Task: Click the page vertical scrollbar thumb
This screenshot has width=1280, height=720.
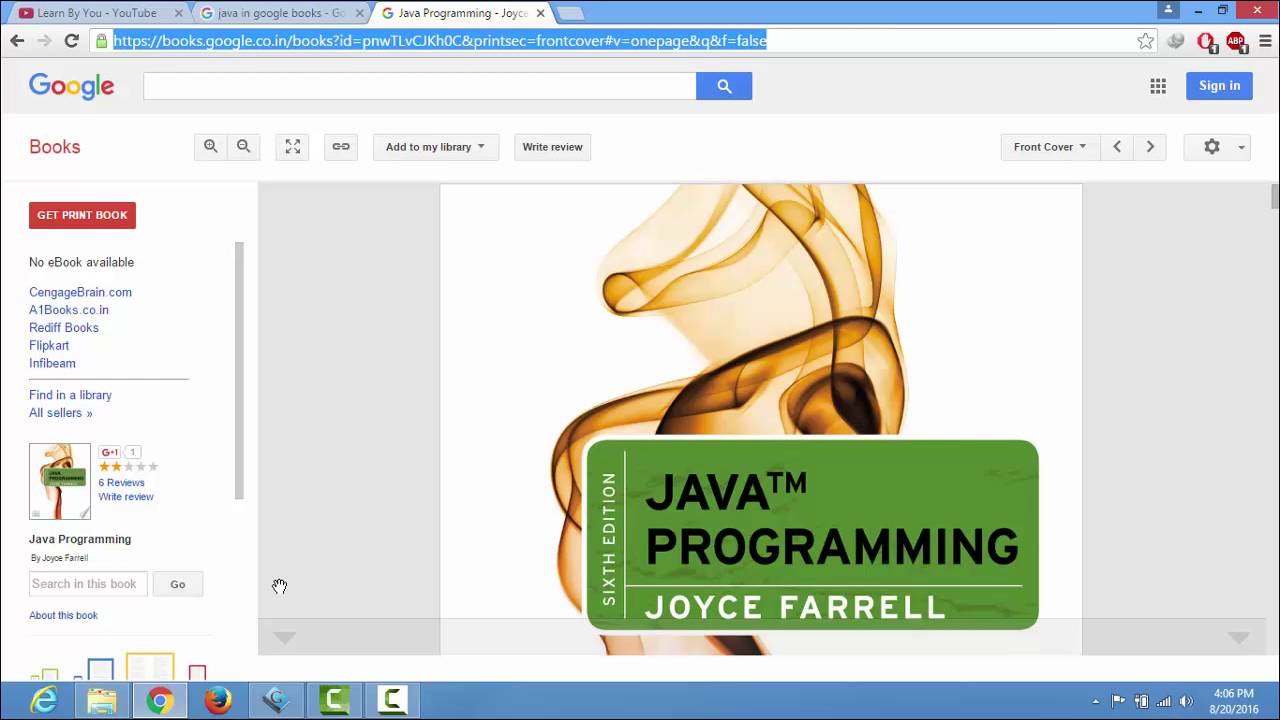Action: tap(1275, 196)
